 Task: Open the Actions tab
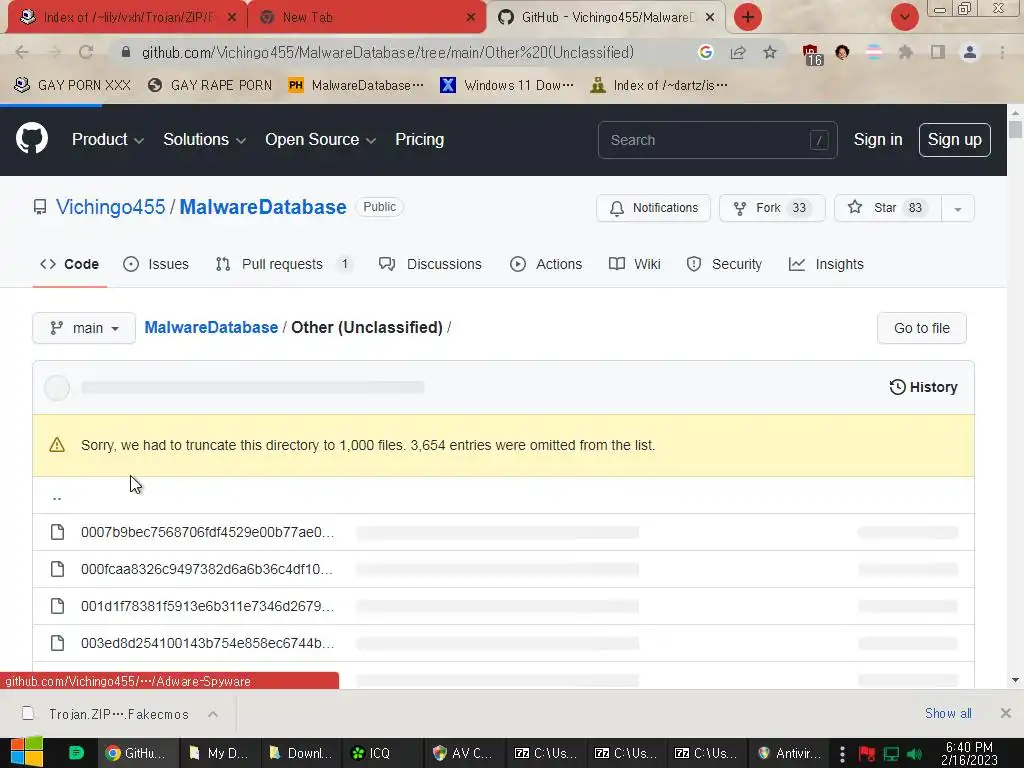tap(546, 264)
